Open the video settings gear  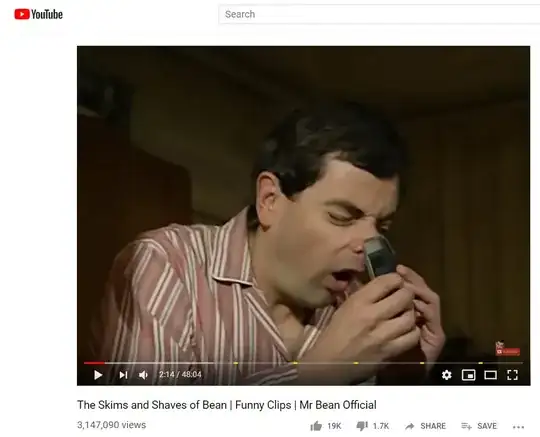coord(447,375)
